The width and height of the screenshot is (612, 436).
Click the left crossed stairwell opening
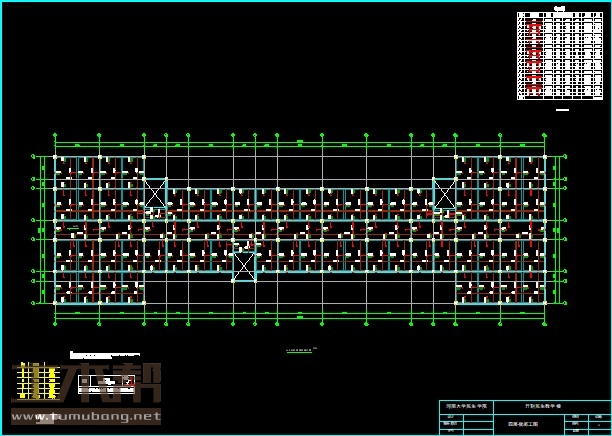155,193
